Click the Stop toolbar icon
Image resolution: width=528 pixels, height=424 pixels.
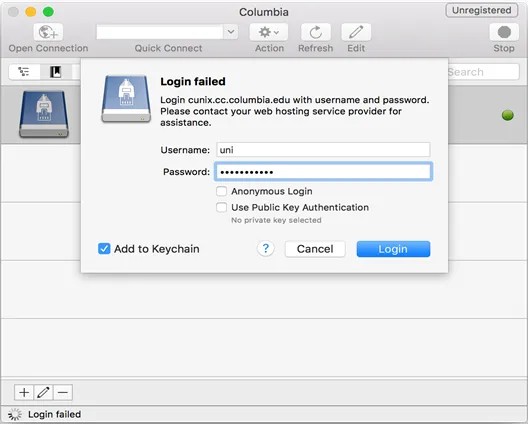pyautogui.click(x=504, y=32)
